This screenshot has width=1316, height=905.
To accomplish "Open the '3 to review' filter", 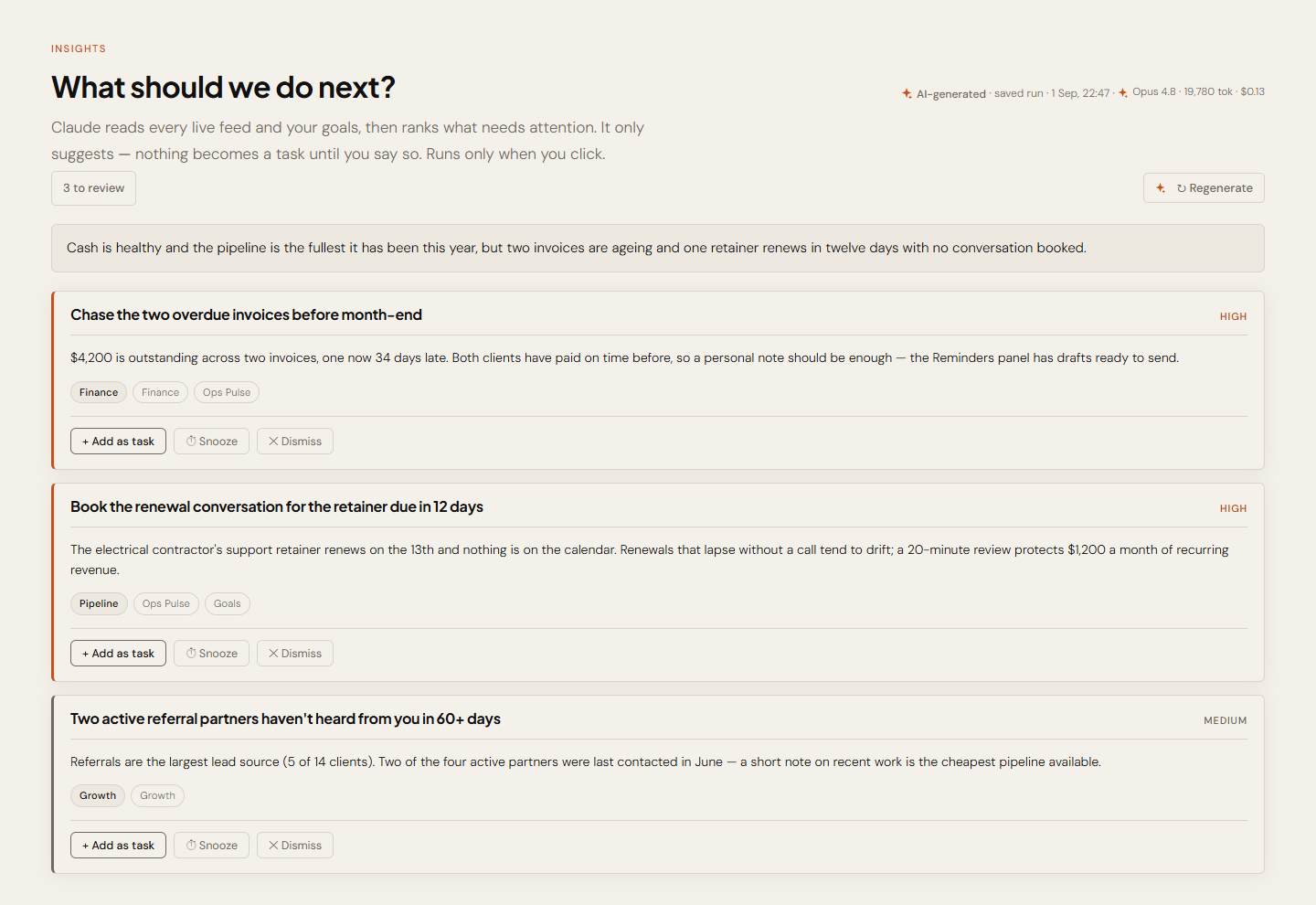I will [93, 188].
